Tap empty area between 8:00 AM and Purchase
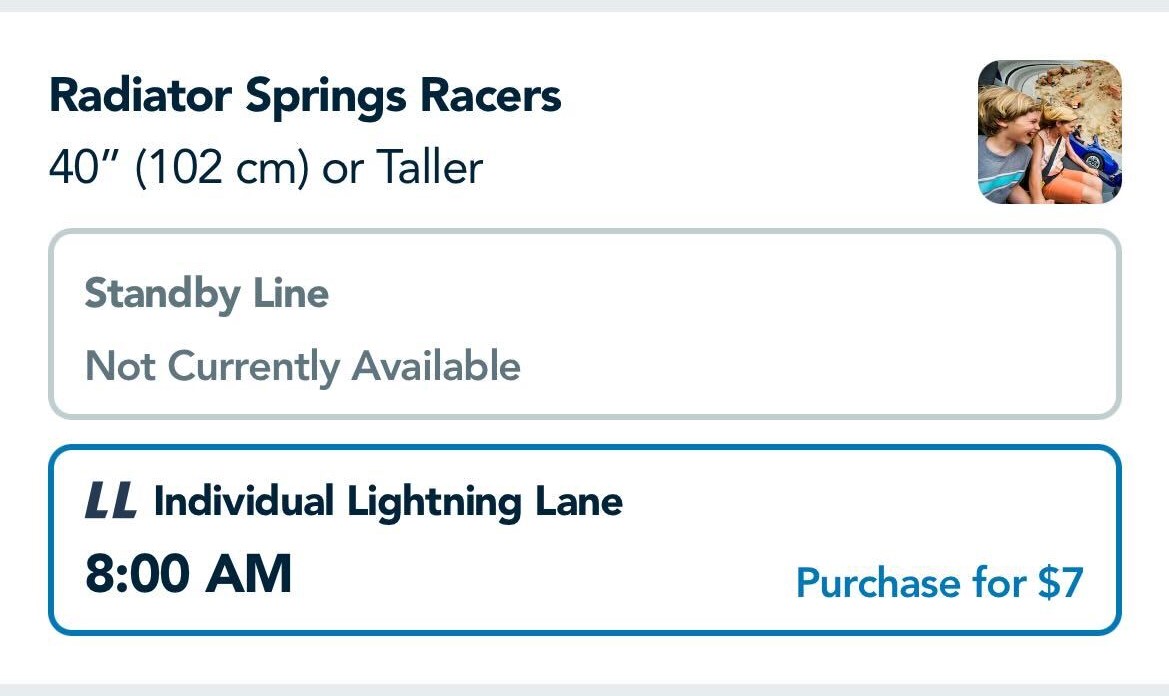The image size is (1169, 696). [540, 578]
